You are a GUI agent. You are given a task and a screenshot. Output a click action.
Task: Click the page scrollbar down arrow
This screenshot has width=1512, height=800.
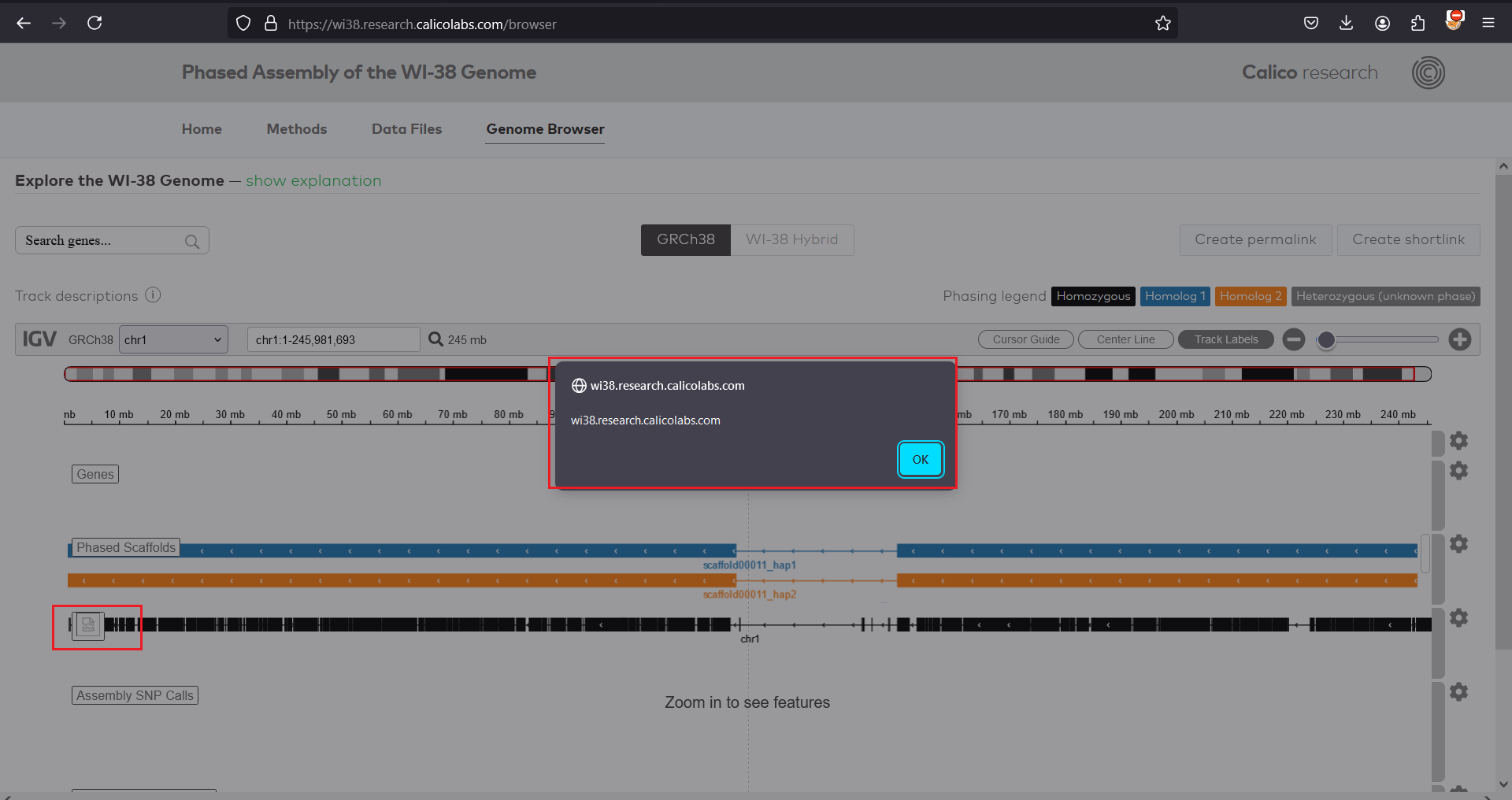[x=1503, y=784]
